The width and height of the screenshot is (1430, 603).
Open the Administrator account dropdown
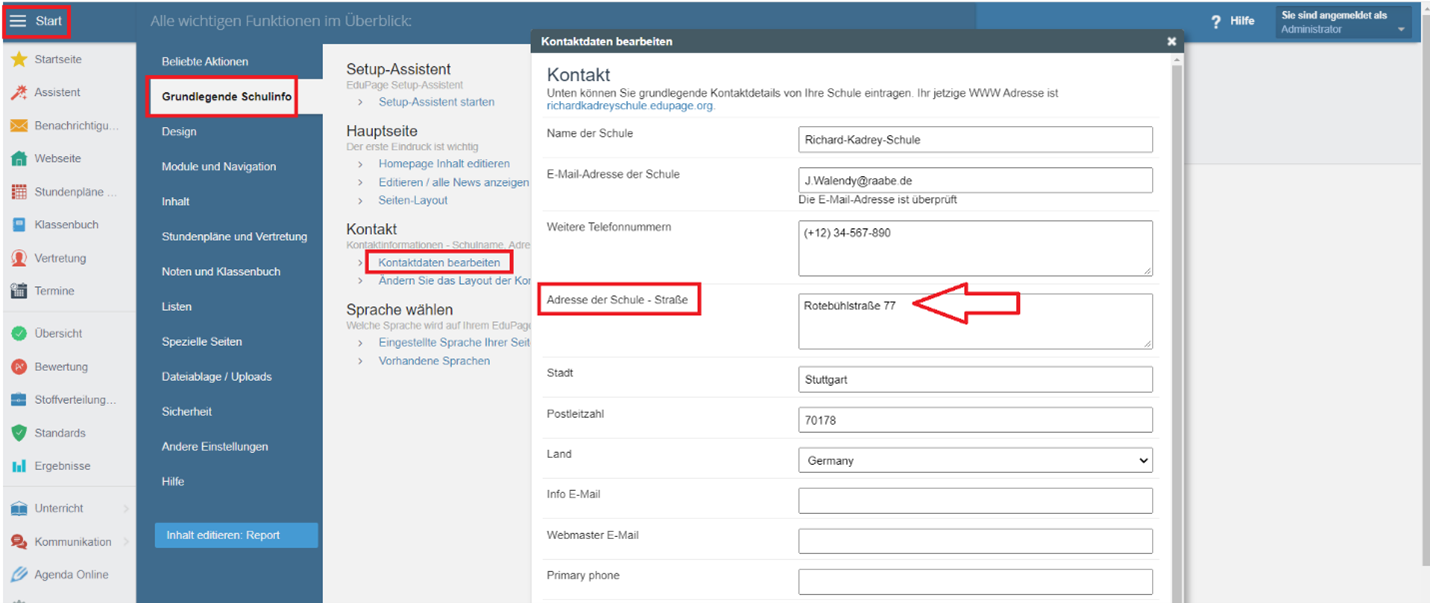coord(1344,23)
